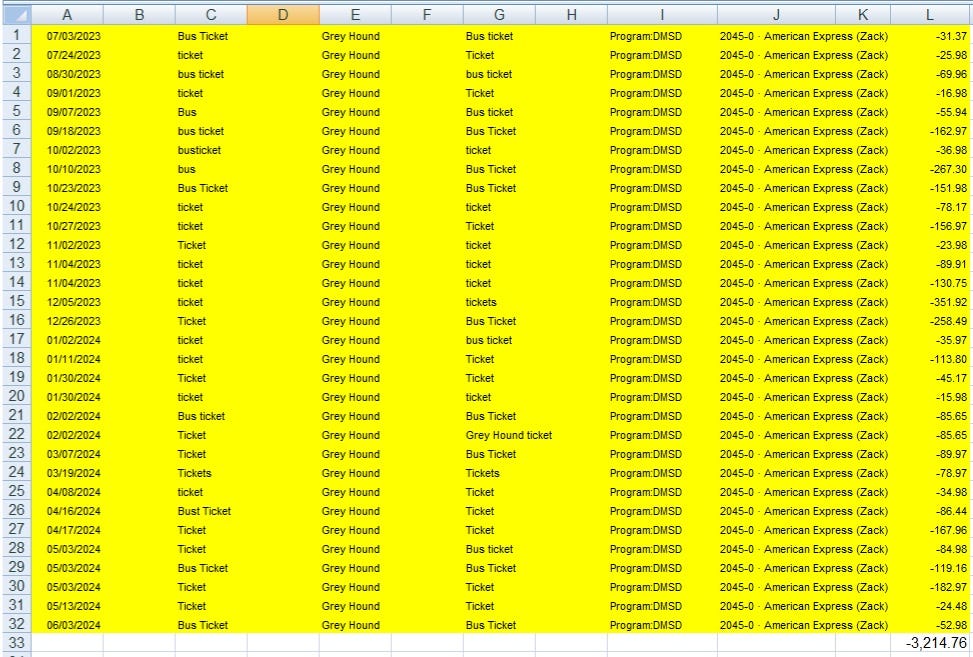Click the total cell -3,214.76
Screen dimensions: 973x657
pos(930,643)
